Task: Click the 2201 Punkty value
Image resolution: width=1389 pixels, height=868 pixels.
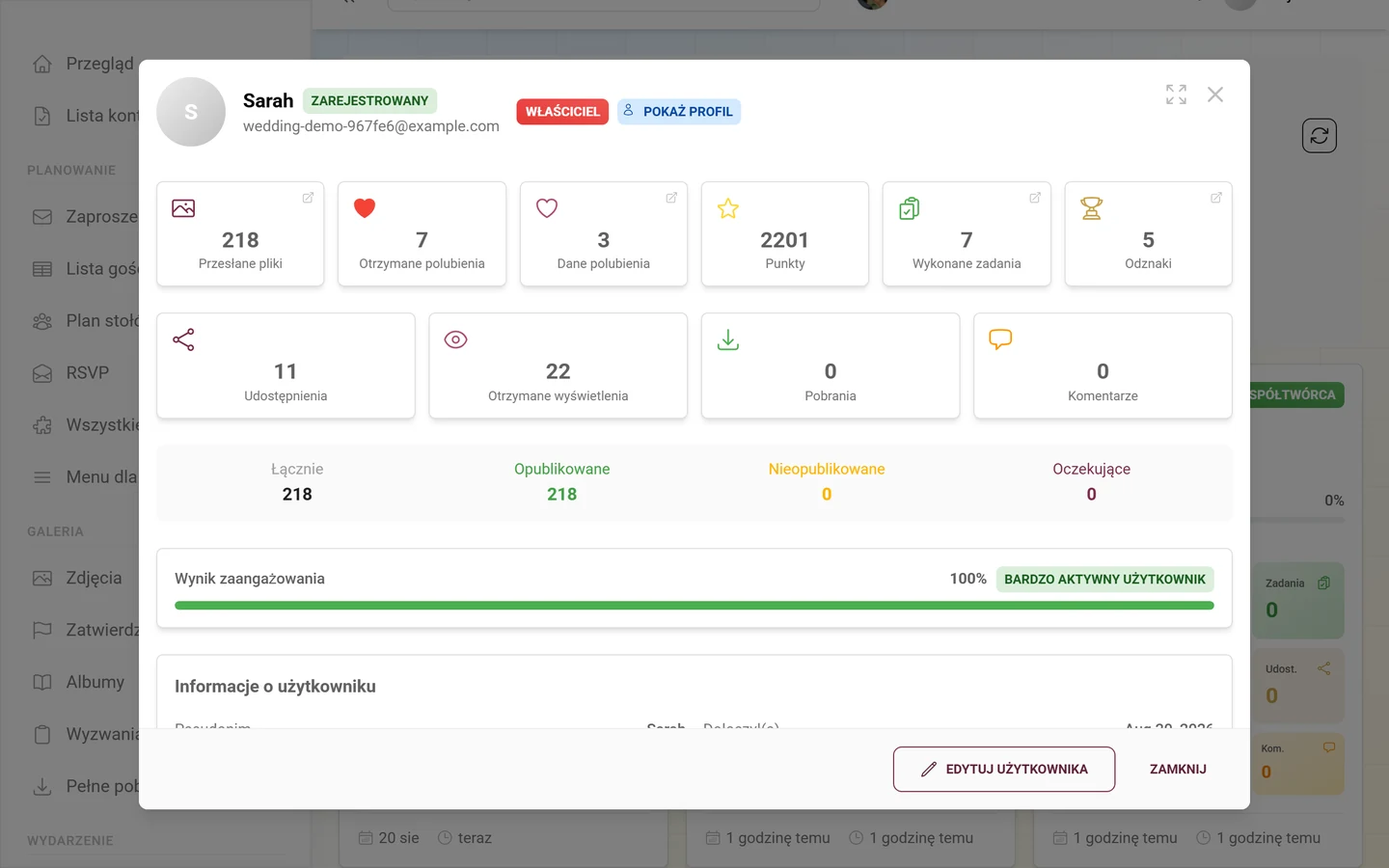Action: (785, 240)
